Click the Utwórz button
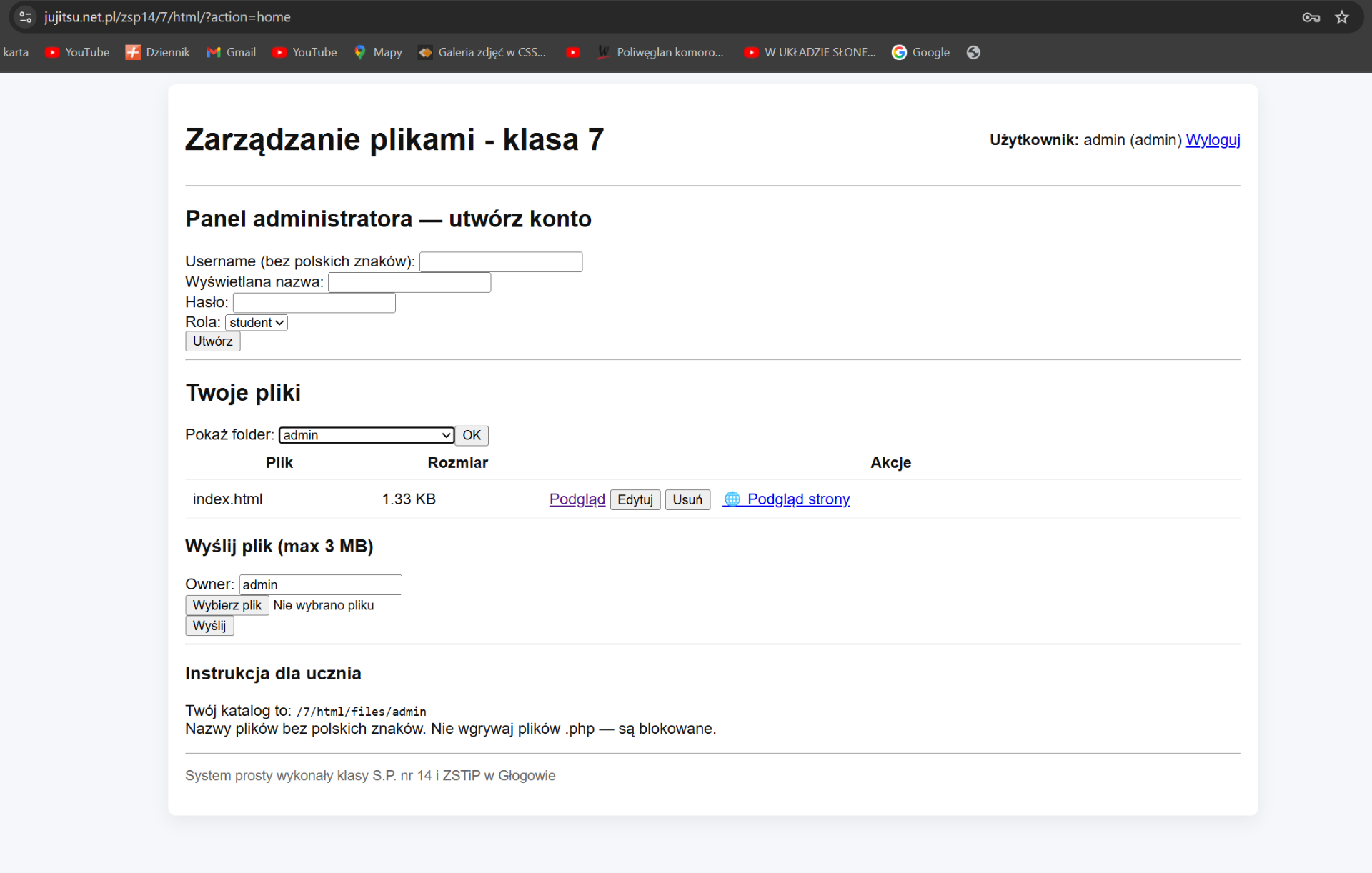 [212, 341]
